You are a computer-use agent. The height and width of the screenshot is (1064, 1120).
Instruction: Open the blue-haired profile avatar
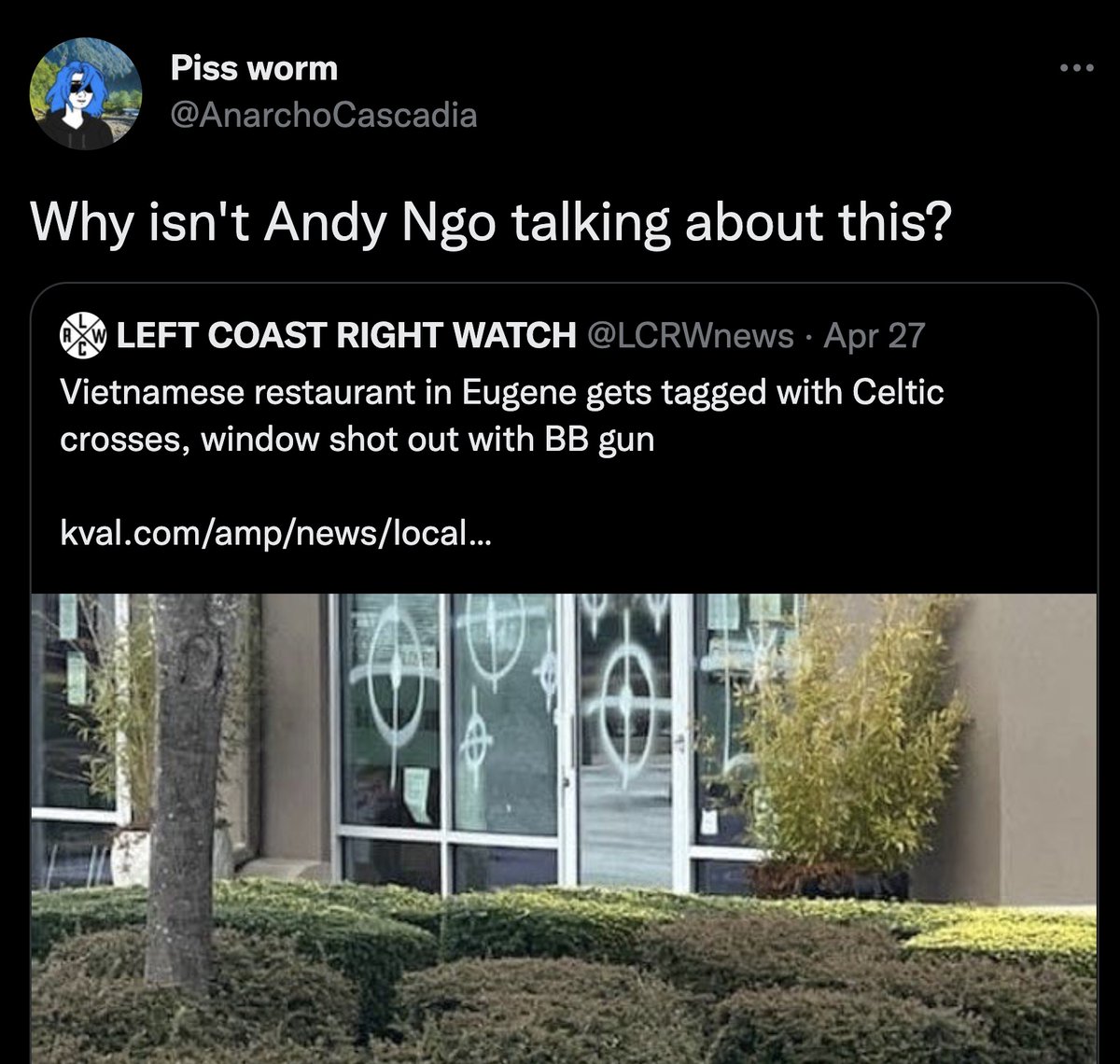(x=86, y=92)
